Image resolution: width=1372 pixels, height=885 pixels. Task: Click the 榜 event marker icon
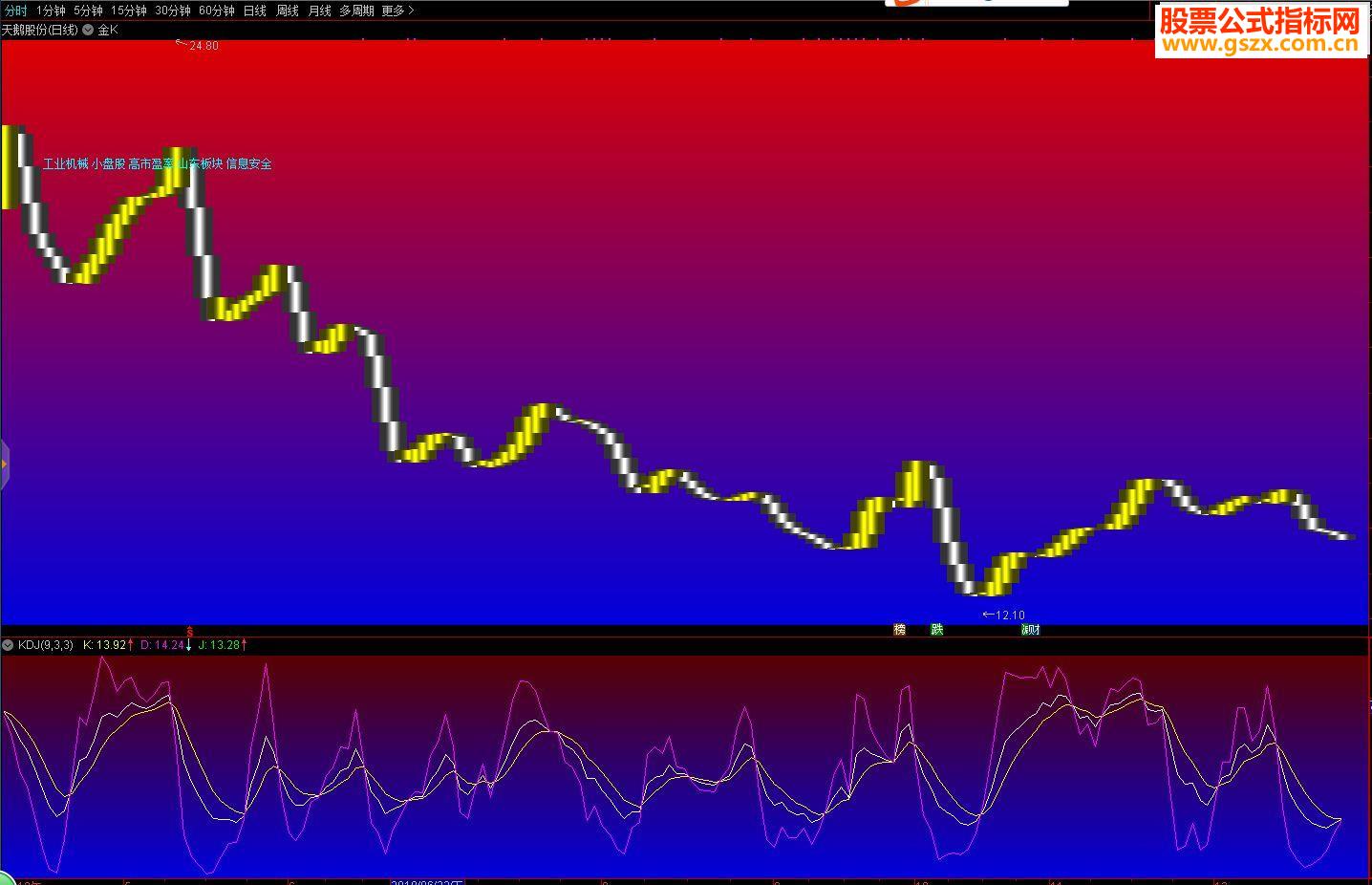(x=900, y=629)
